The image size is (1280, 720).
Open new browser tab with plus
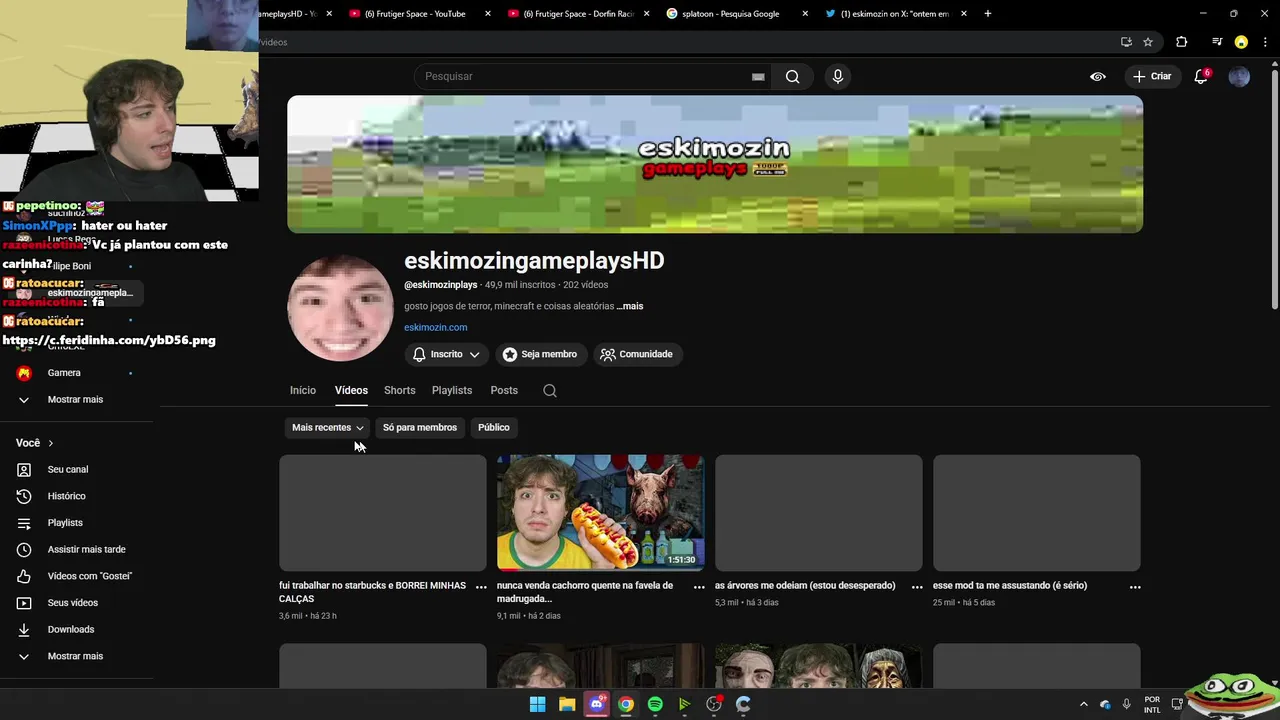coord(988,14)
